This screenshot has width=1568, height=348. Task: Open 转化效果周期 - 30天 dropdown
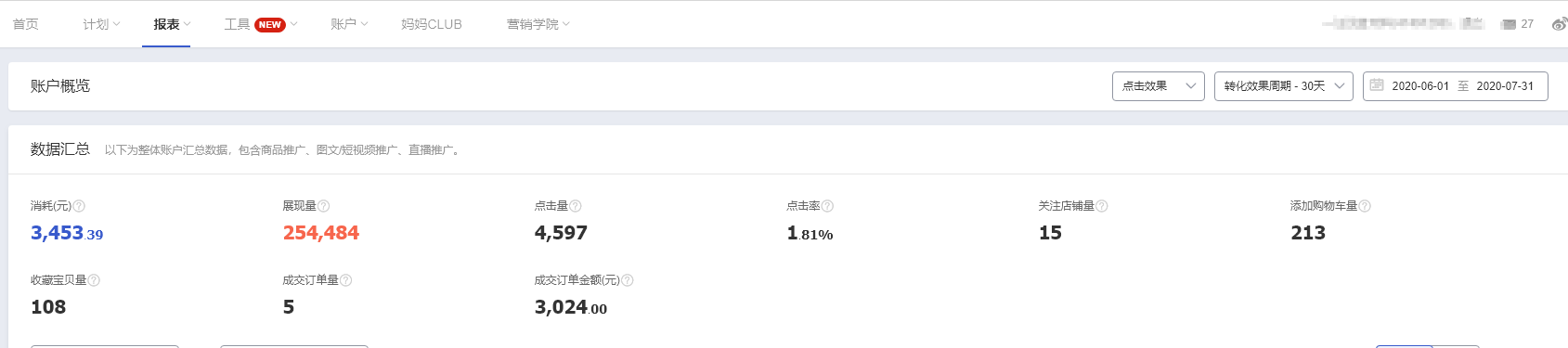(x=1284, y=86)
